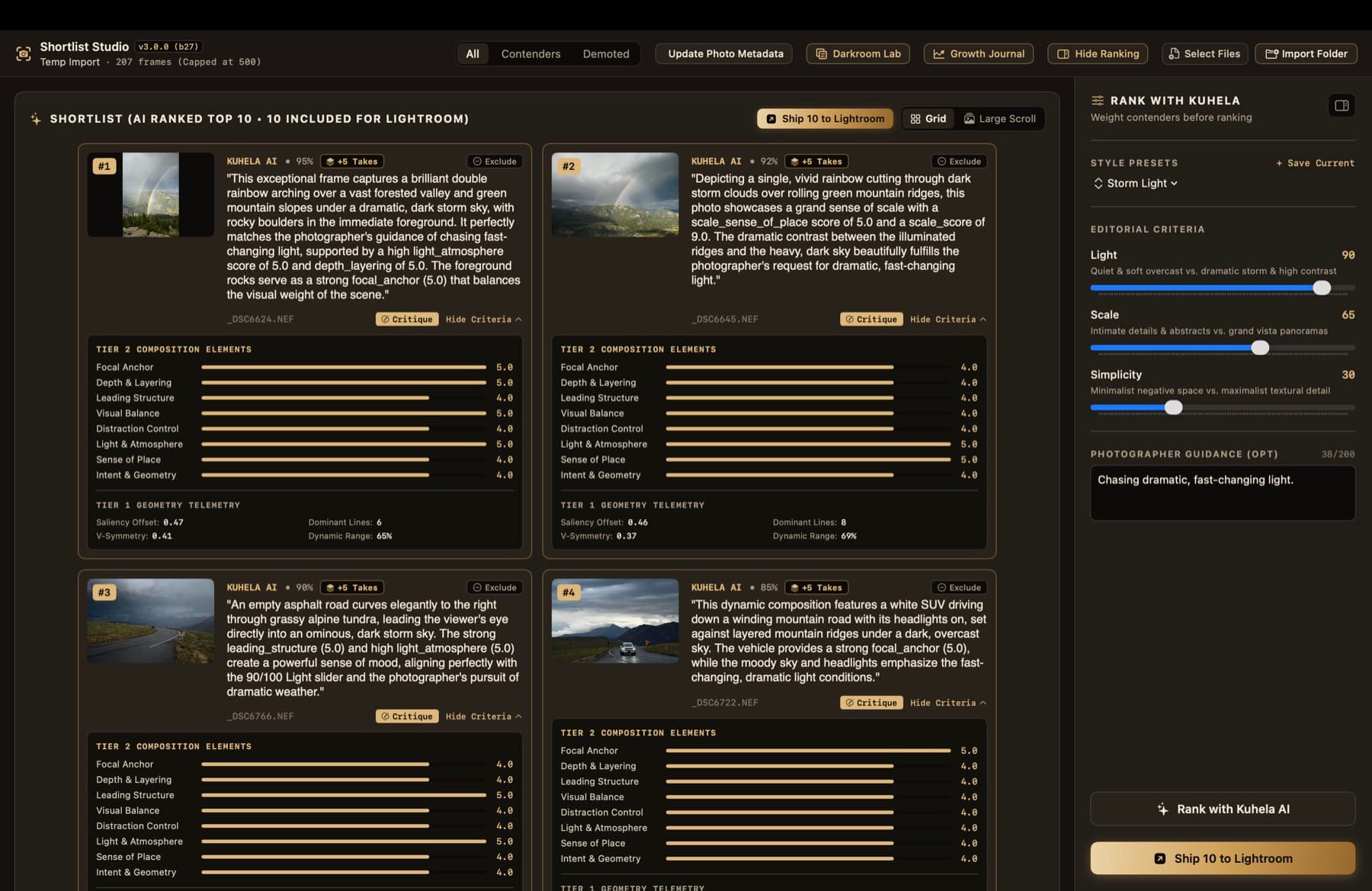Toggle the sidebar panel collapse icon
The width and height of the screenshot is (1372, 891).
click(1342, 105)
